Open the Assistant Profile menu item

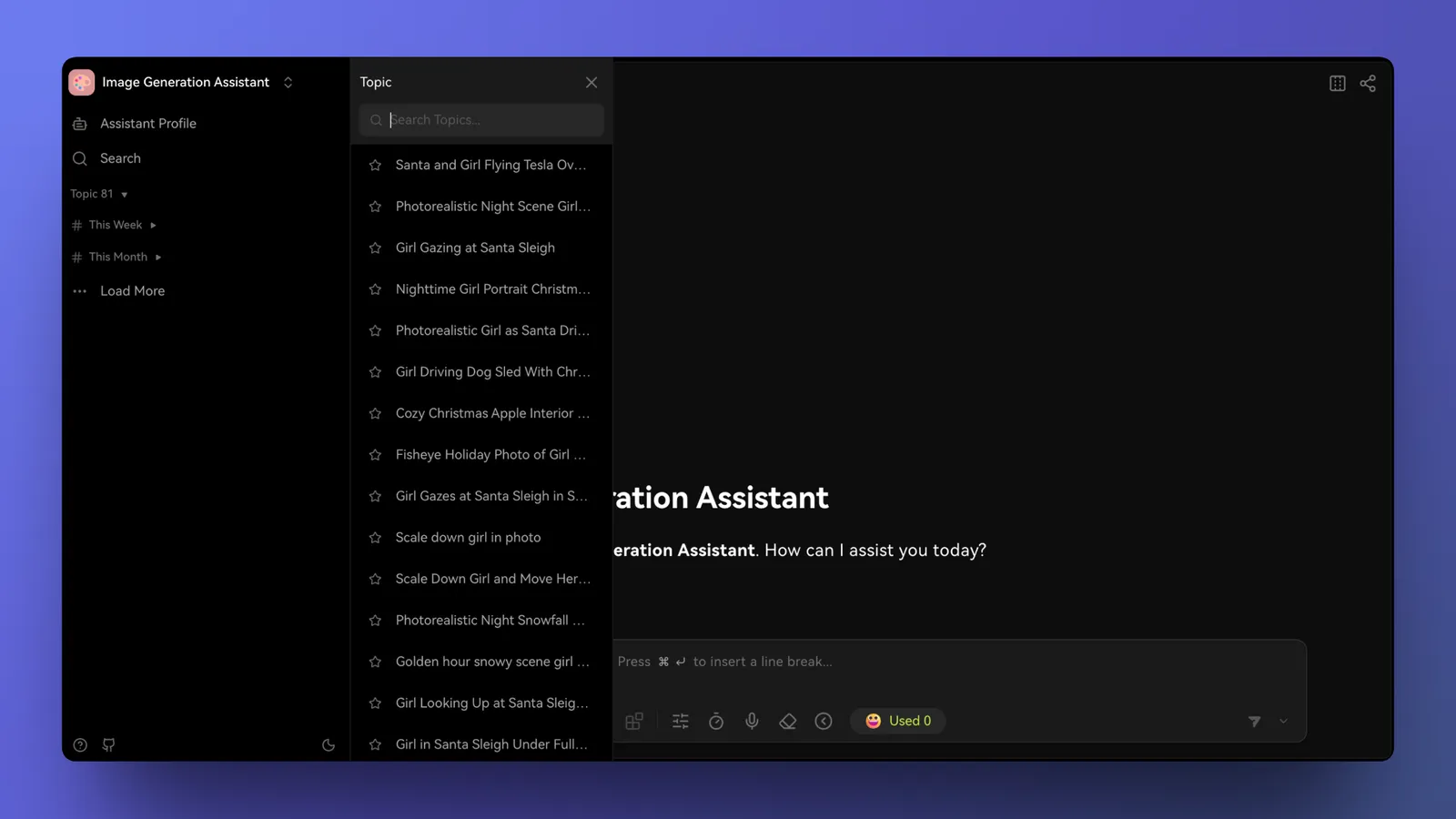(148, 123)
